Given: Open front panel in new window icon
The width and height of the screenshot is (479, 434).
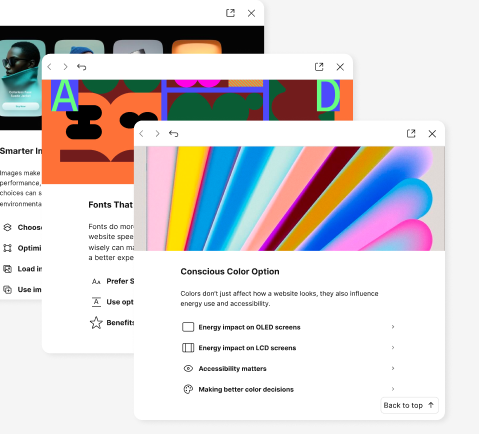Looking at the screenshot, I should coord(411,133).
